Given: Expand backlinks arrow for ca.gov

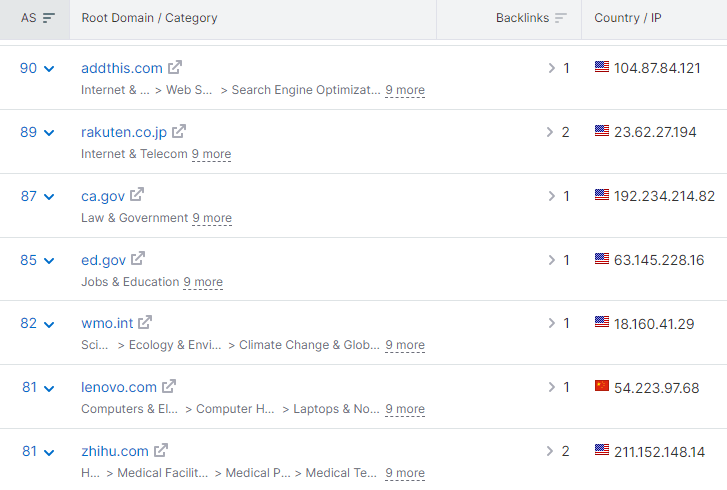Looking at the screenshot, I should (551, 196).
